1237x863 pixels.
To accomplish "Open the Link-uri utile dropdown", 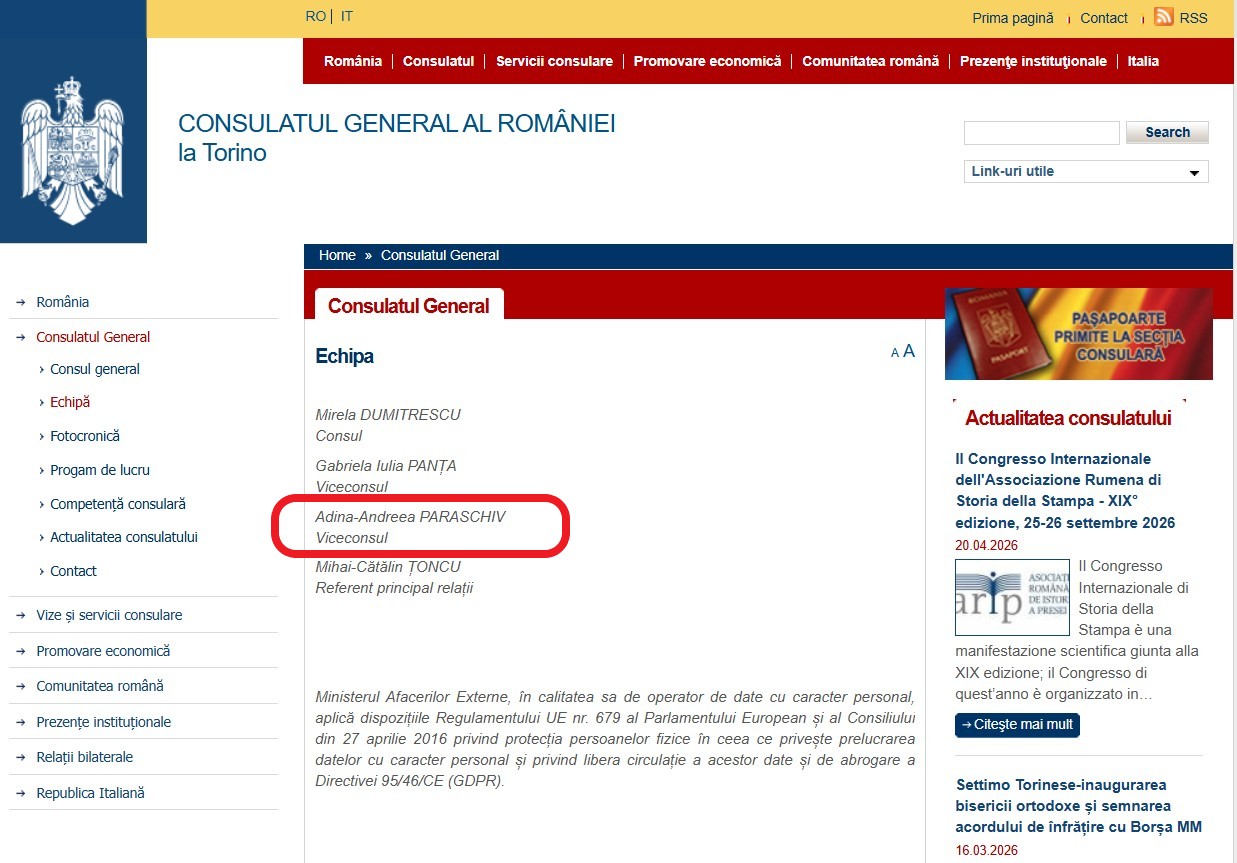I will coord(1086,171).
